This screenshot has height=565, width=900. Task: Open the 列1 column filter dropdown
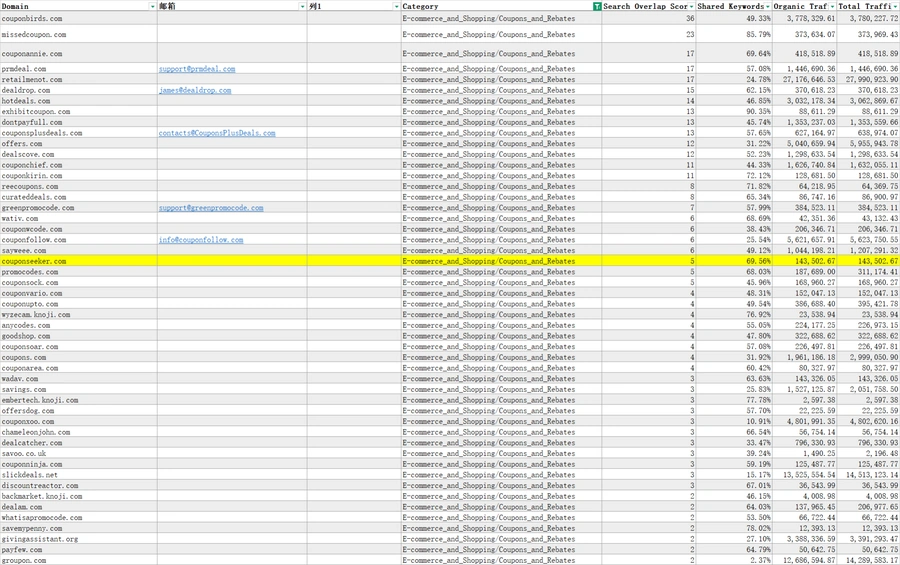click(x=396, y=6)
